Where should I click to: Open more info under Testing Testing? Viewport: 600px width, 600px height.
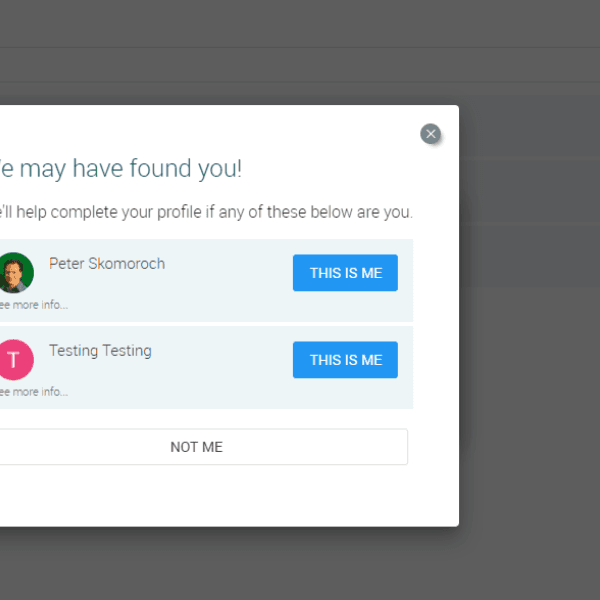pos(33,392)
